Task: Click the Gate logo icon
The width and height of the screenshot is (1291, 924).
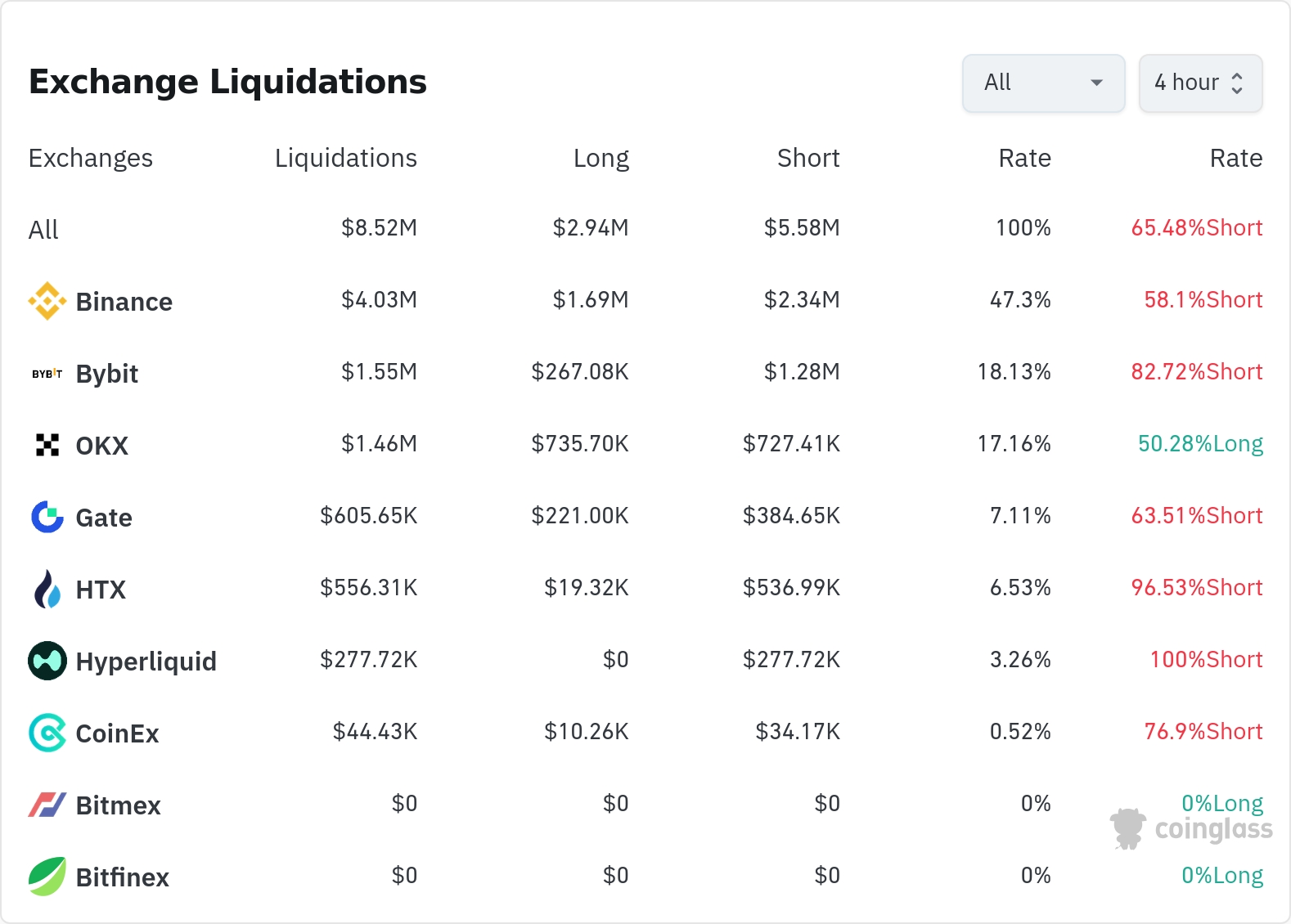Action: coord(47,517)
